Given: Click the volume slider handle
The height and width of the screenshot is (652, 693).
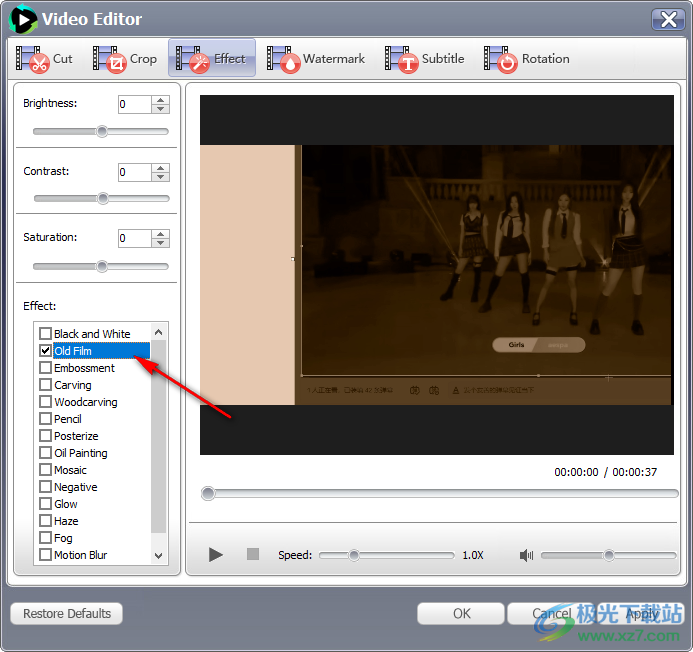Looking at the screenshot, I should [609, 555].
